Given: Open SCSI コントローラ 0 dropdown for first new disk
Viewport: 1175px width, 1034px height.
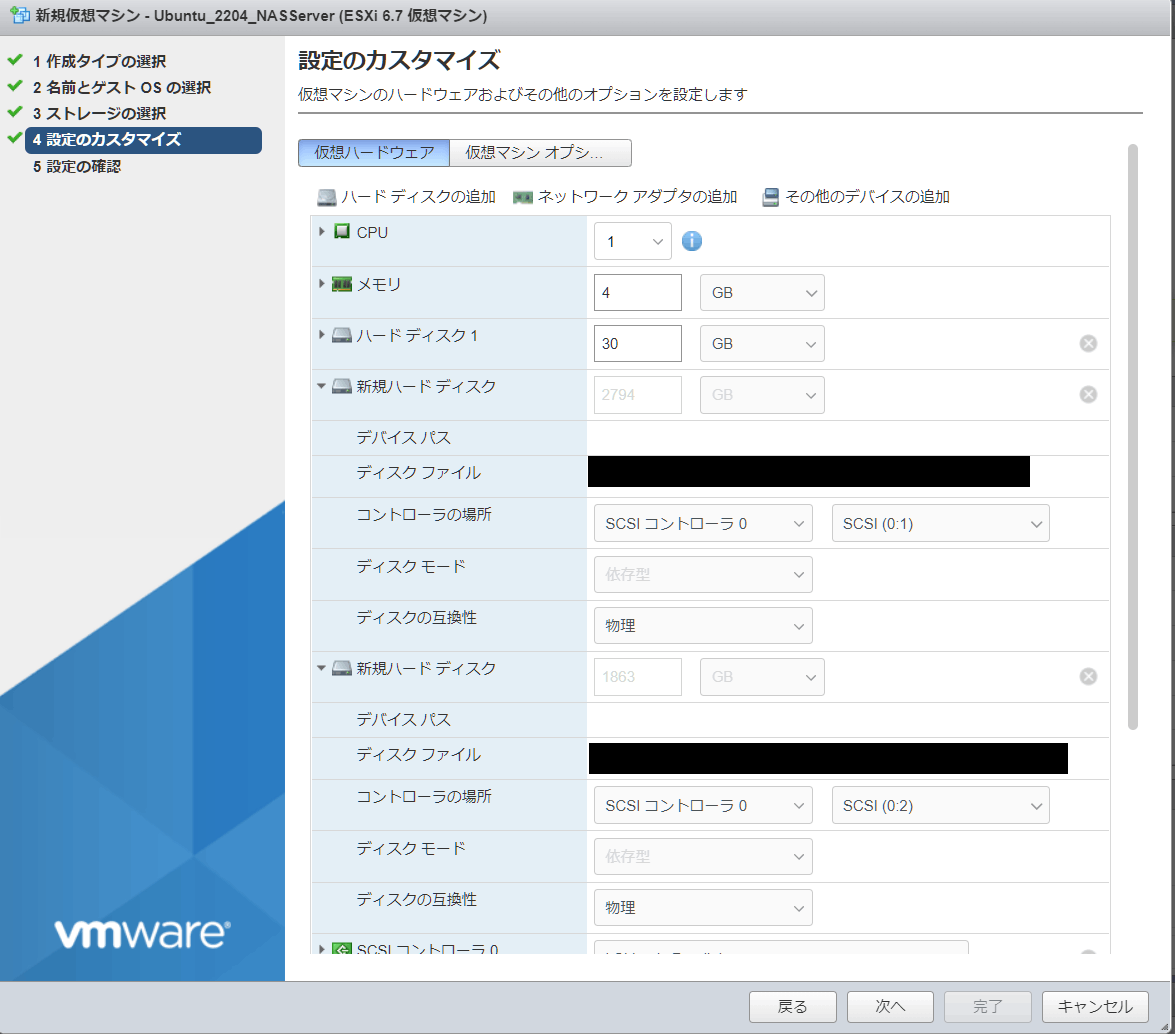Looking at the screenshot, I should [703, 524].
